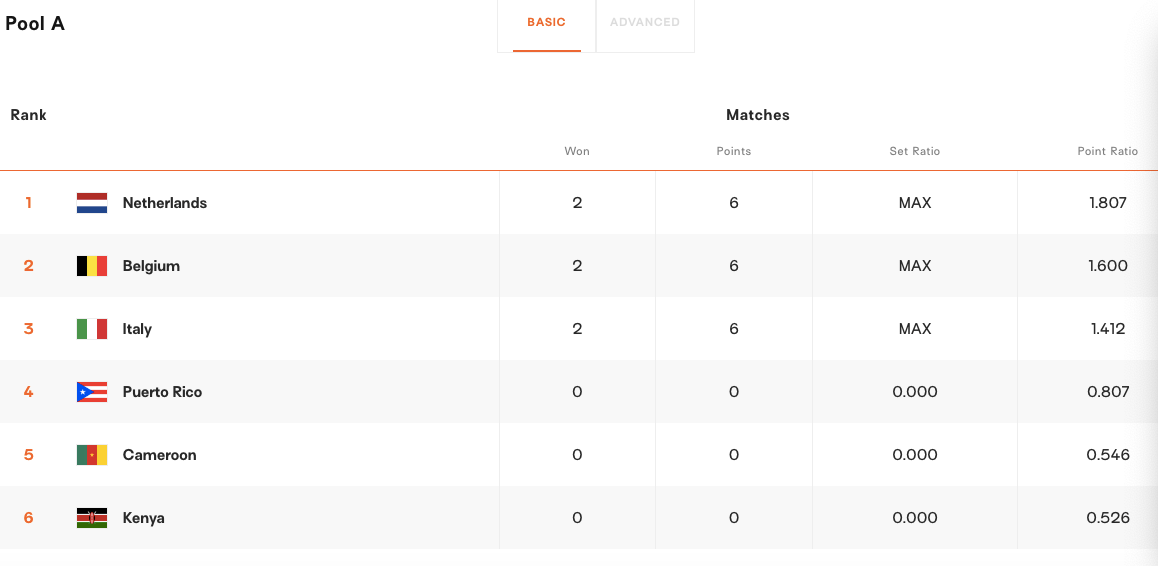This screenshot has width=1158, height=566.
Task: Select the Italy team name
Action: [x=137, y=329]
